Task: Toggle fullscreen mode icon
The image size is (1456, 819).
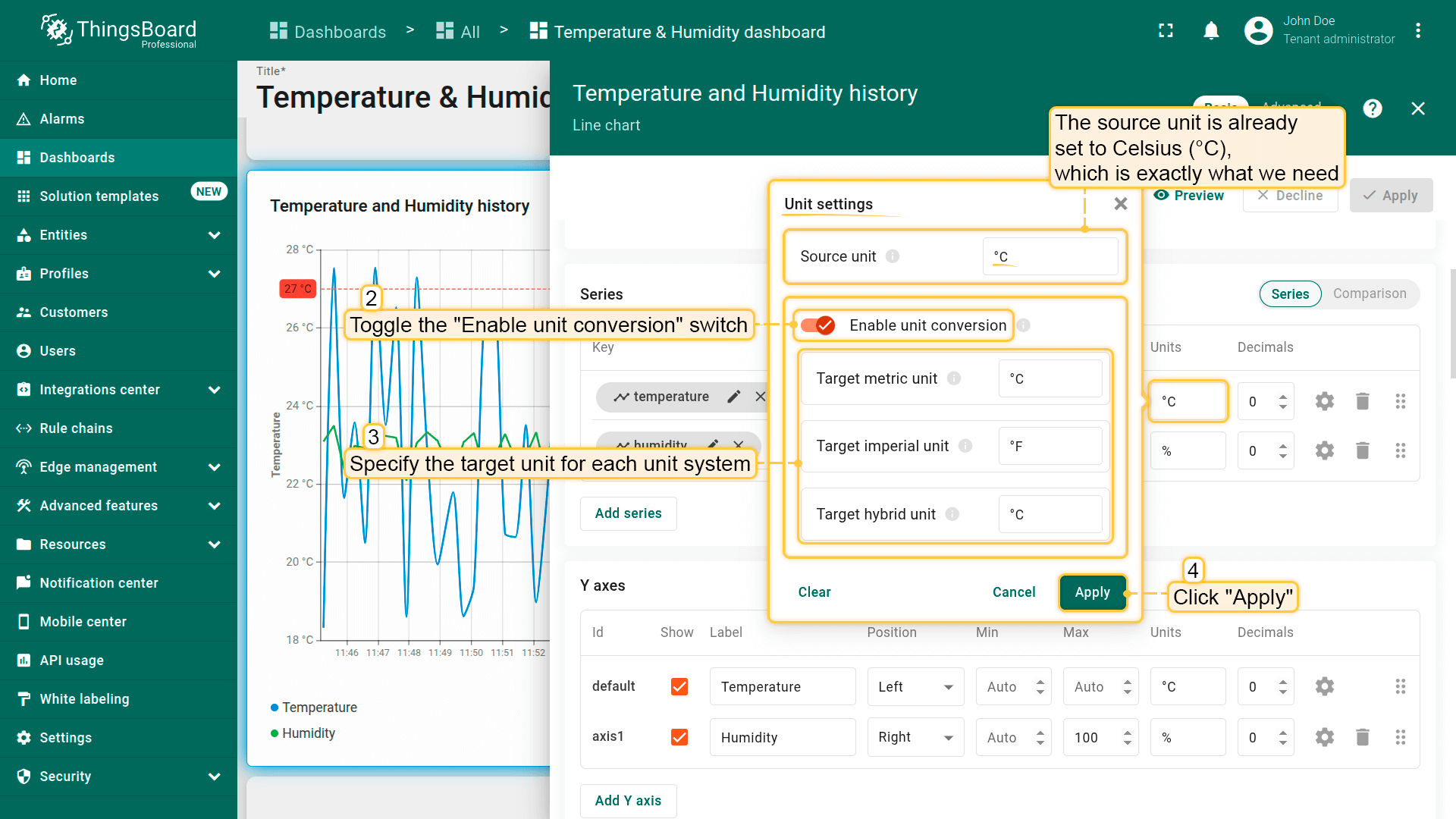Action: coord(1166,31)
